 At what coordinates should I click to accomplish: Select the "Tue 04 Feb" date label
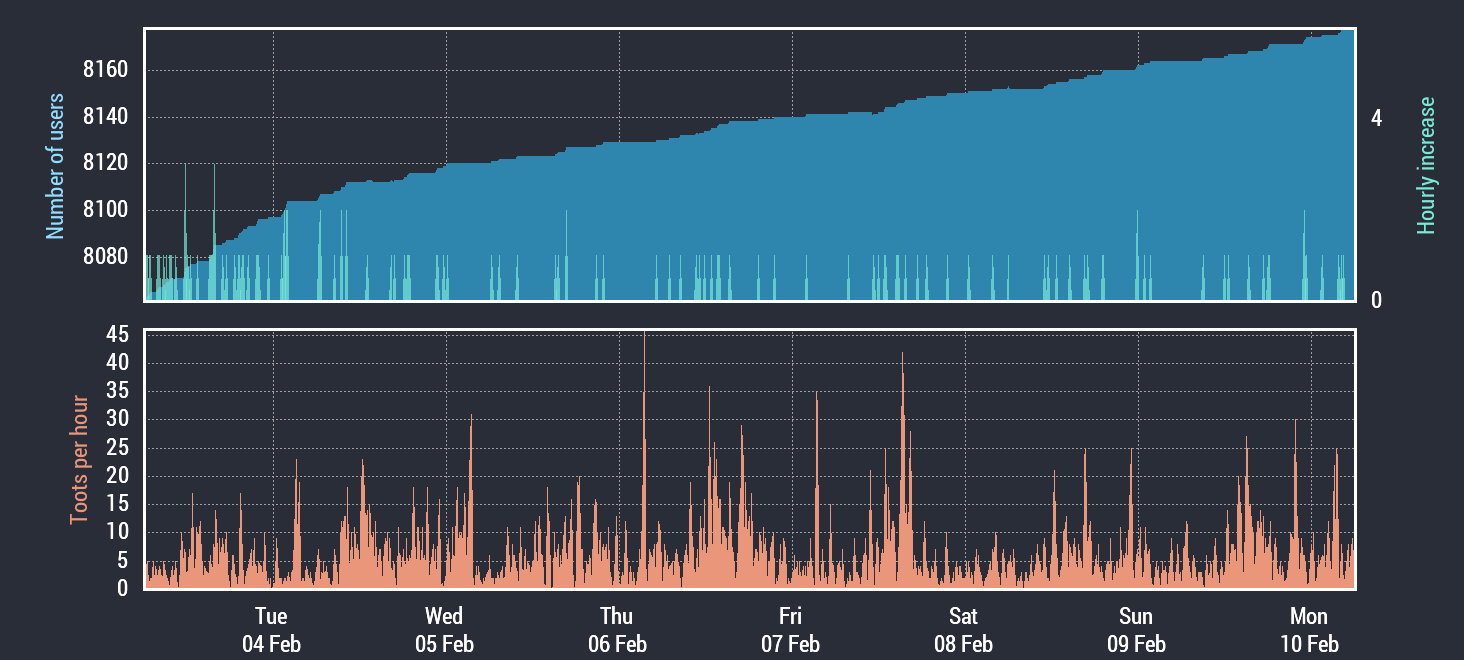(271, 629)
